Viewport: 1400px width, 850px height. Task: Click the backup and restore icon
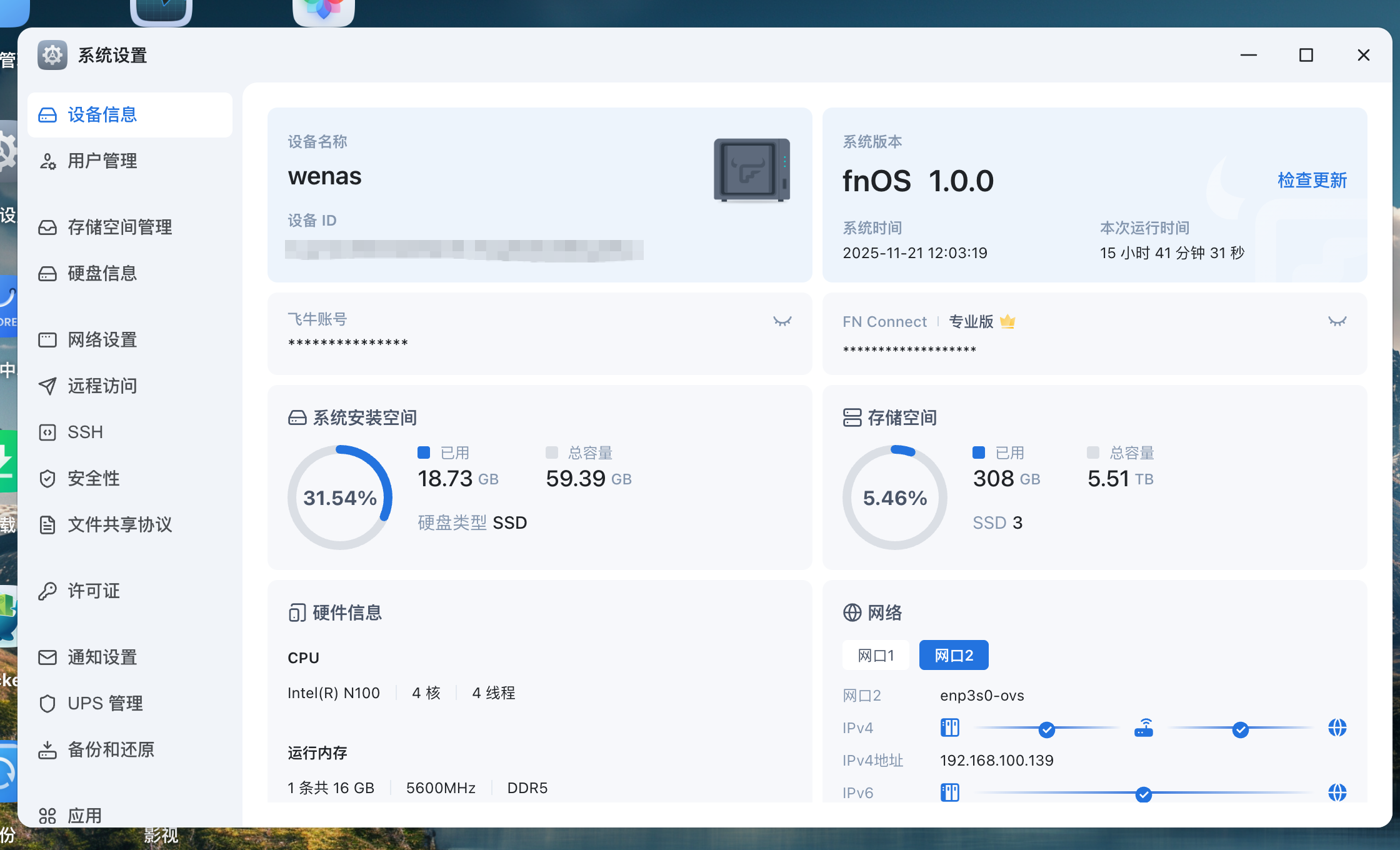pos(47,750)
